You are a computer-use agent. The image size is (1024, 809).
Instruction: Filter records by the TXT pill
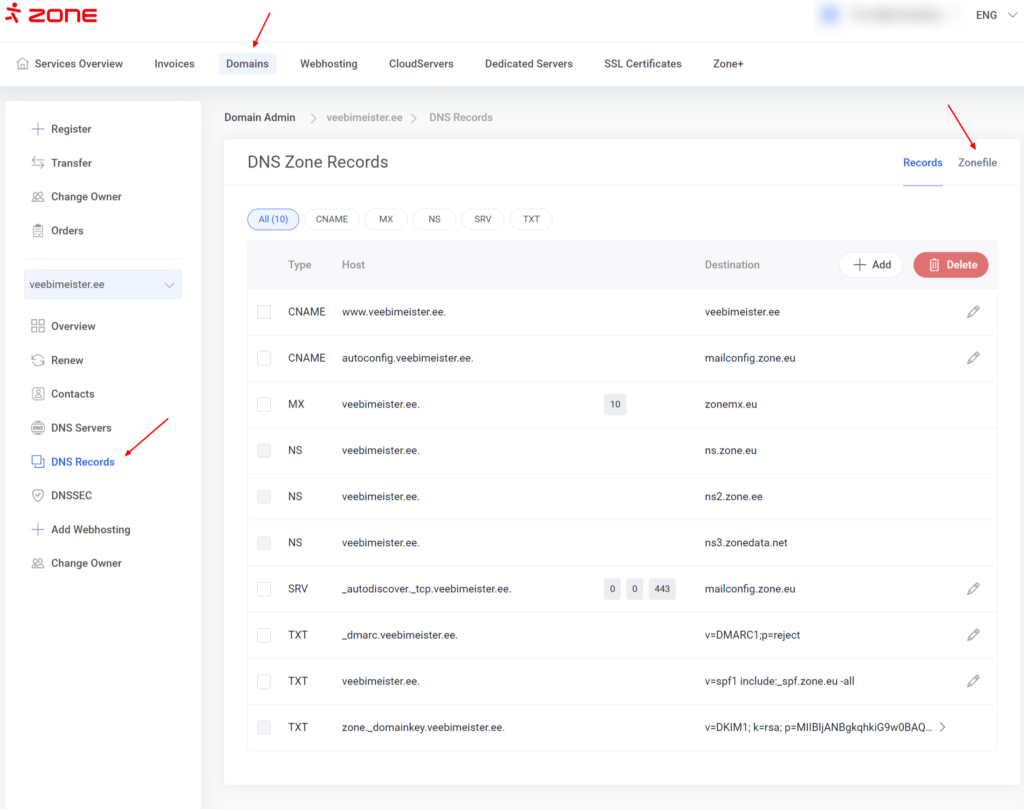coord(531,219)
